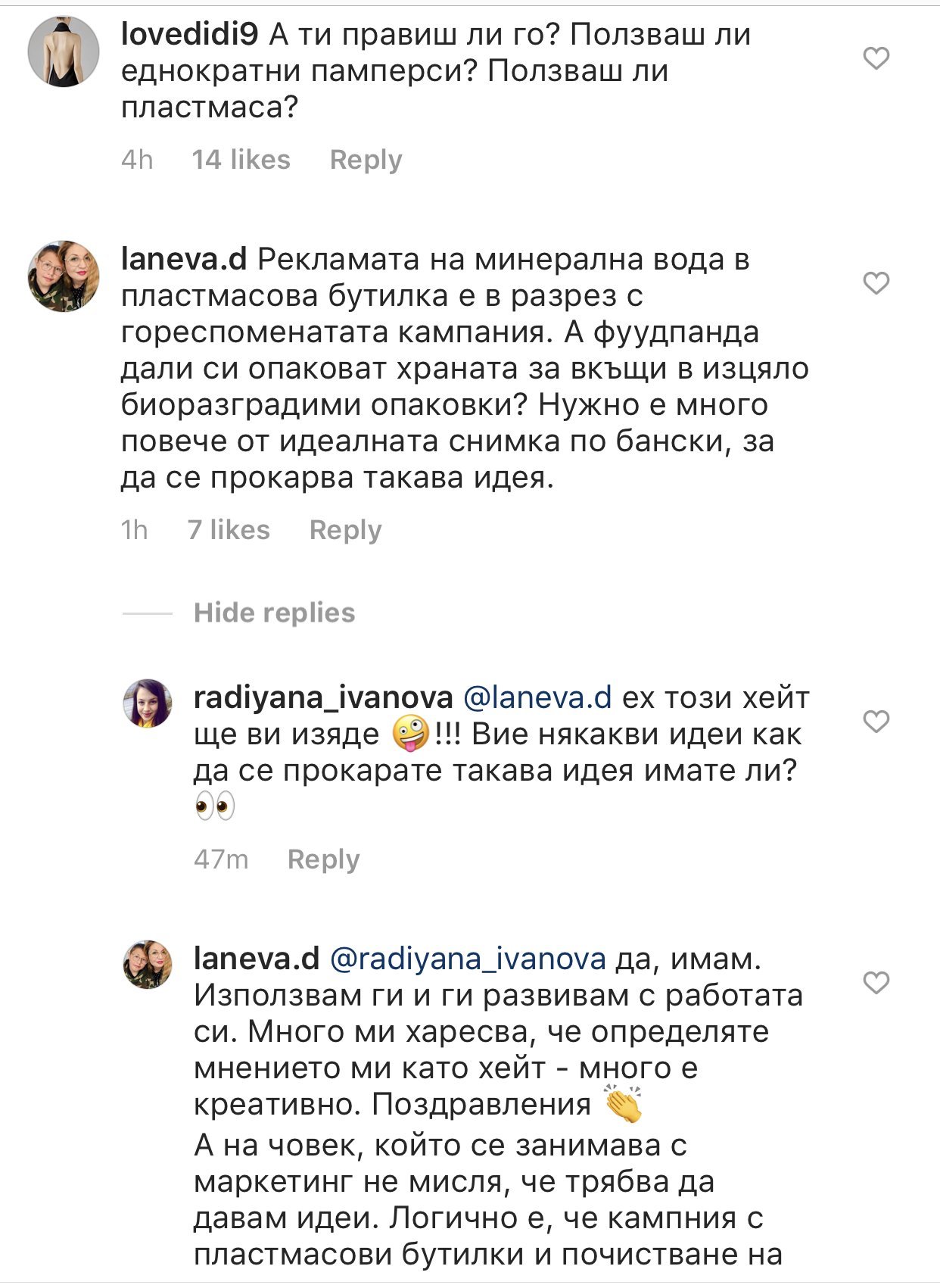Image resolution: width=940 pixels, height=1288 pixels.
Task: Tap the @laneva.d mention in reply
Action: pyautogui.click(x=537, y=697)
